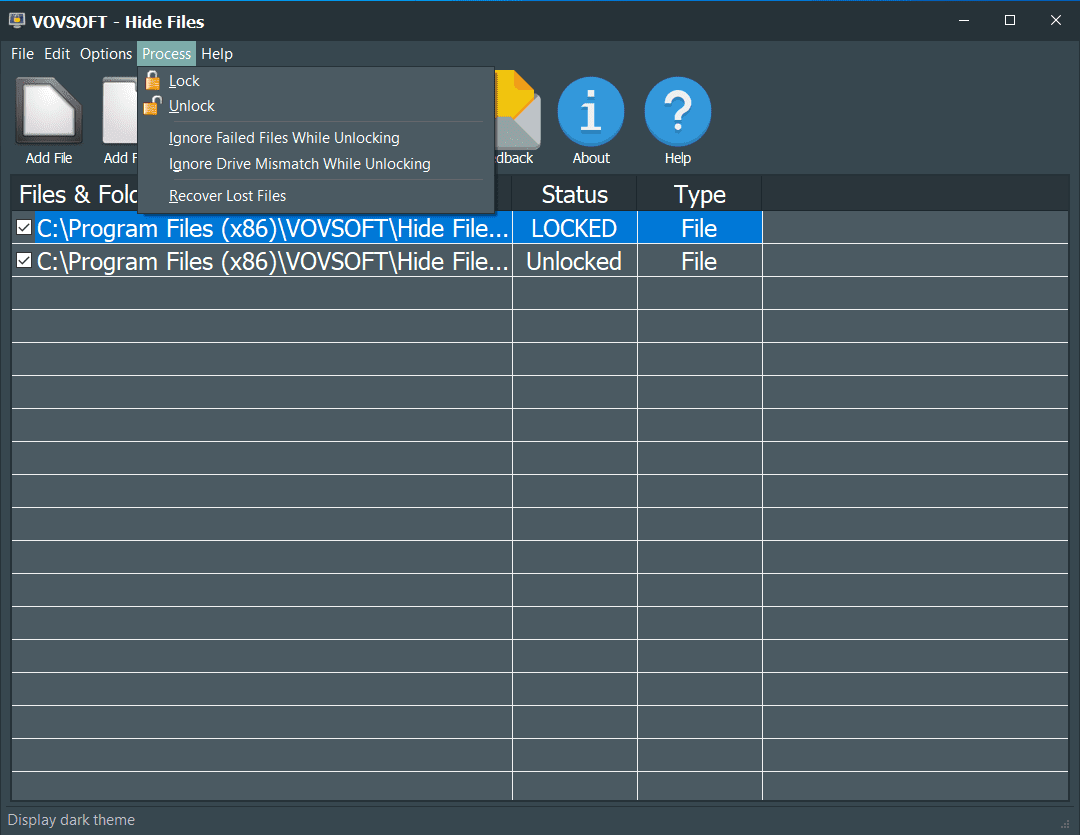1080x835 pixels.
Task: Click the Feedback envelope icon
Action: point(518,111)
